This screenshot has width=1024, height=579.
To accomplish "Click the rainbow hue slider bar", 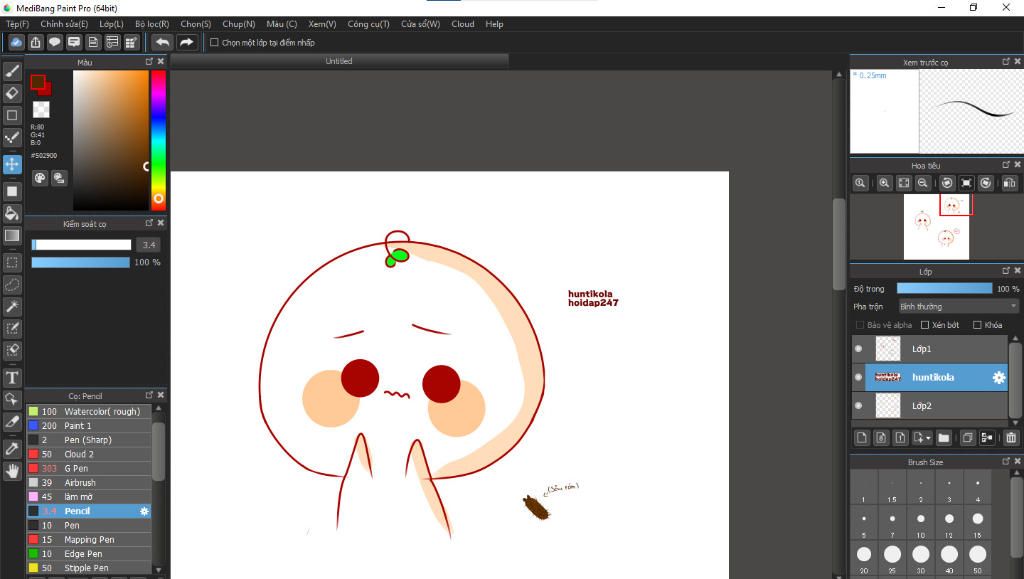I will pos(158,140).
